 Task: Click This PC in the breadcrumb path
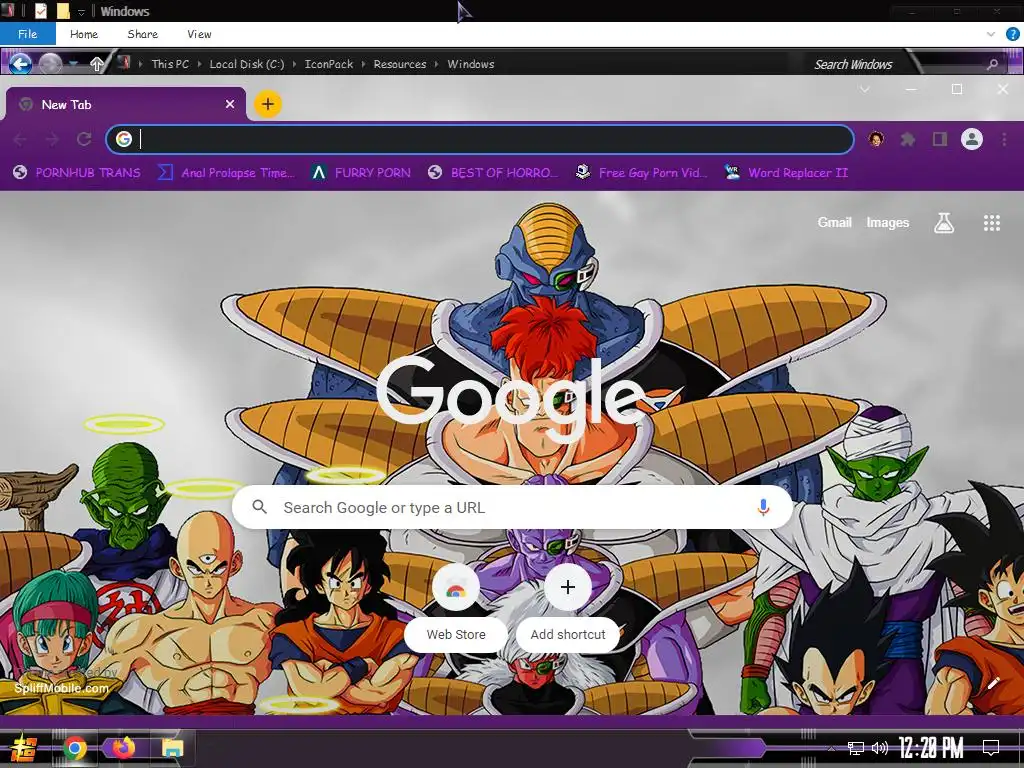[170, 64]
